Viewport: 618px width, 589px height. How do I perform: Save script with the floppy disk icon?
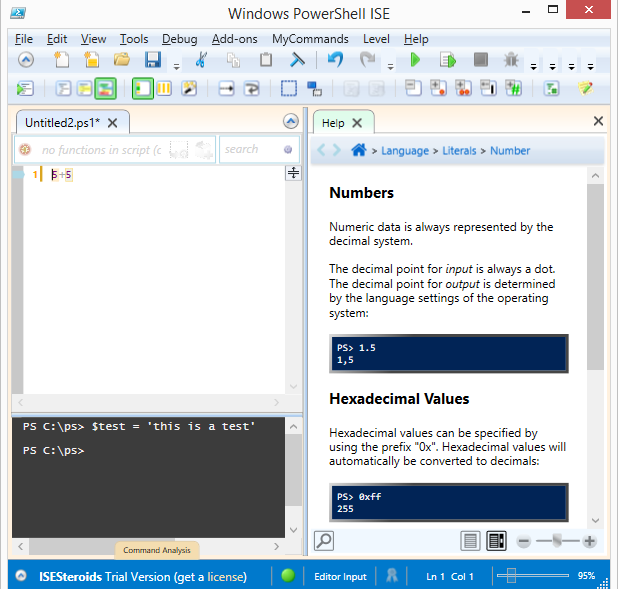(153, 60)
